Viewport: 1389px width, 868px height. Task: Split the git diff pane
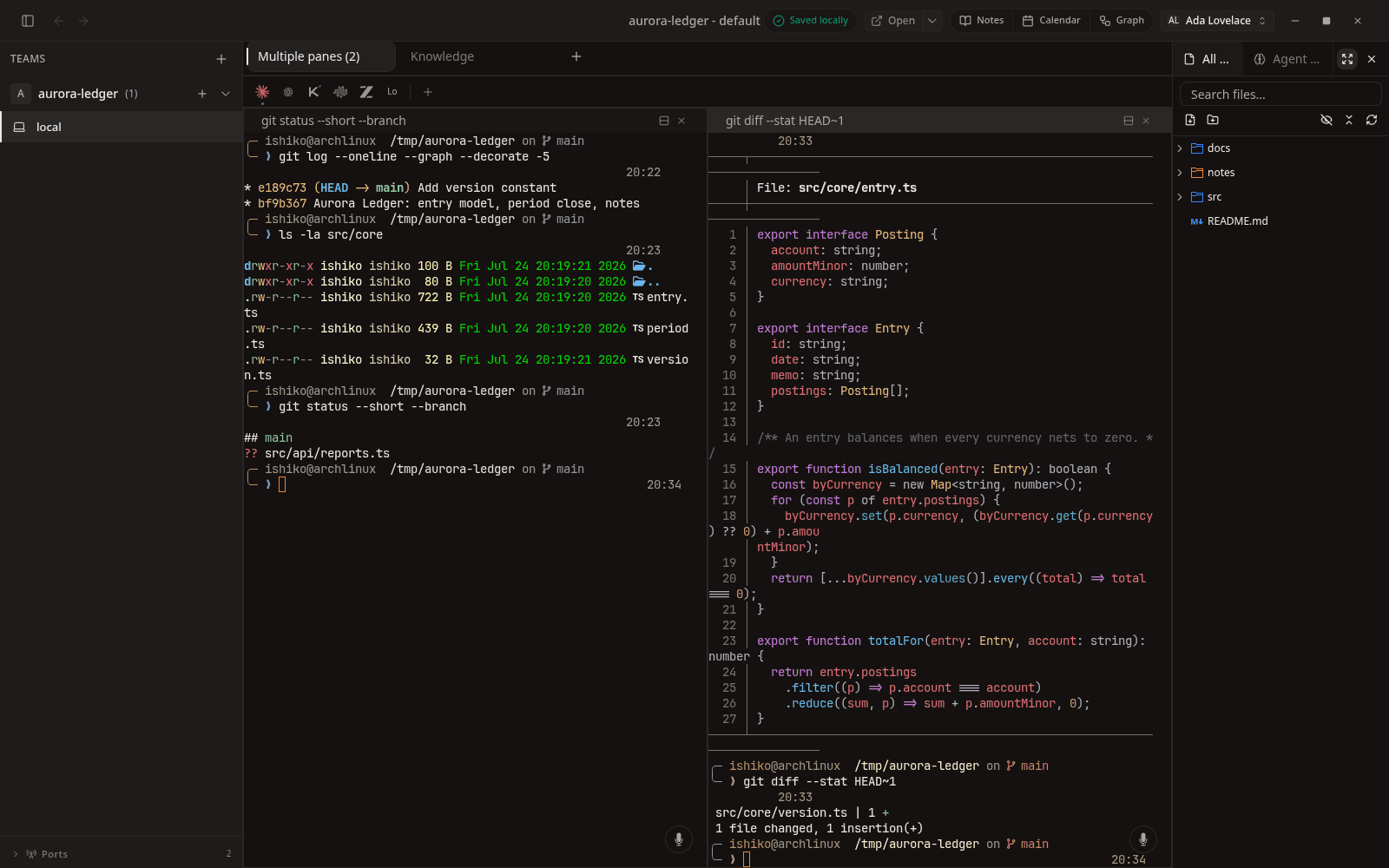click(x=1129, y=121)
